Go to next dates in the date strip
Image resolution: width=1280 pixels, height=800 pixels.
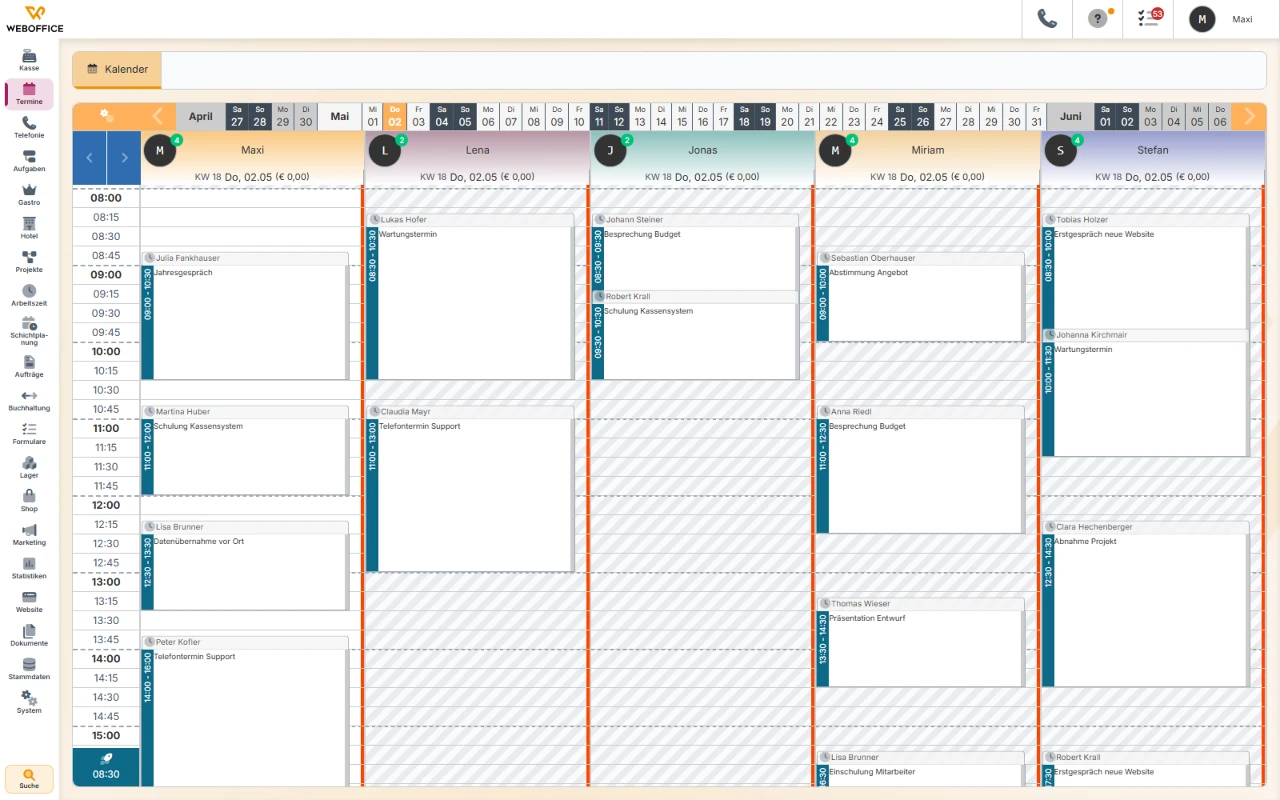[x=1249, y=116]
